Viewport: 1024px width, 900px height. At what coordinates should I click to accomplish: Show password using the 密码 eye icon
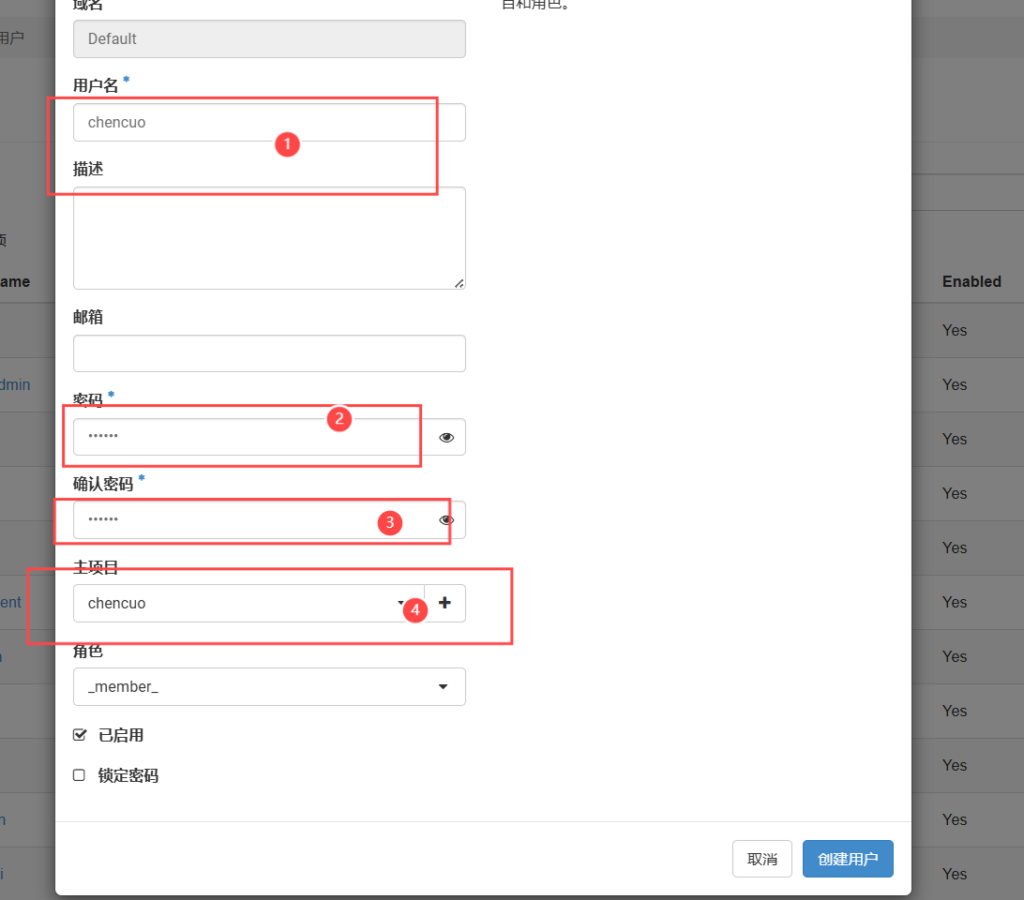tap(446, 437)
